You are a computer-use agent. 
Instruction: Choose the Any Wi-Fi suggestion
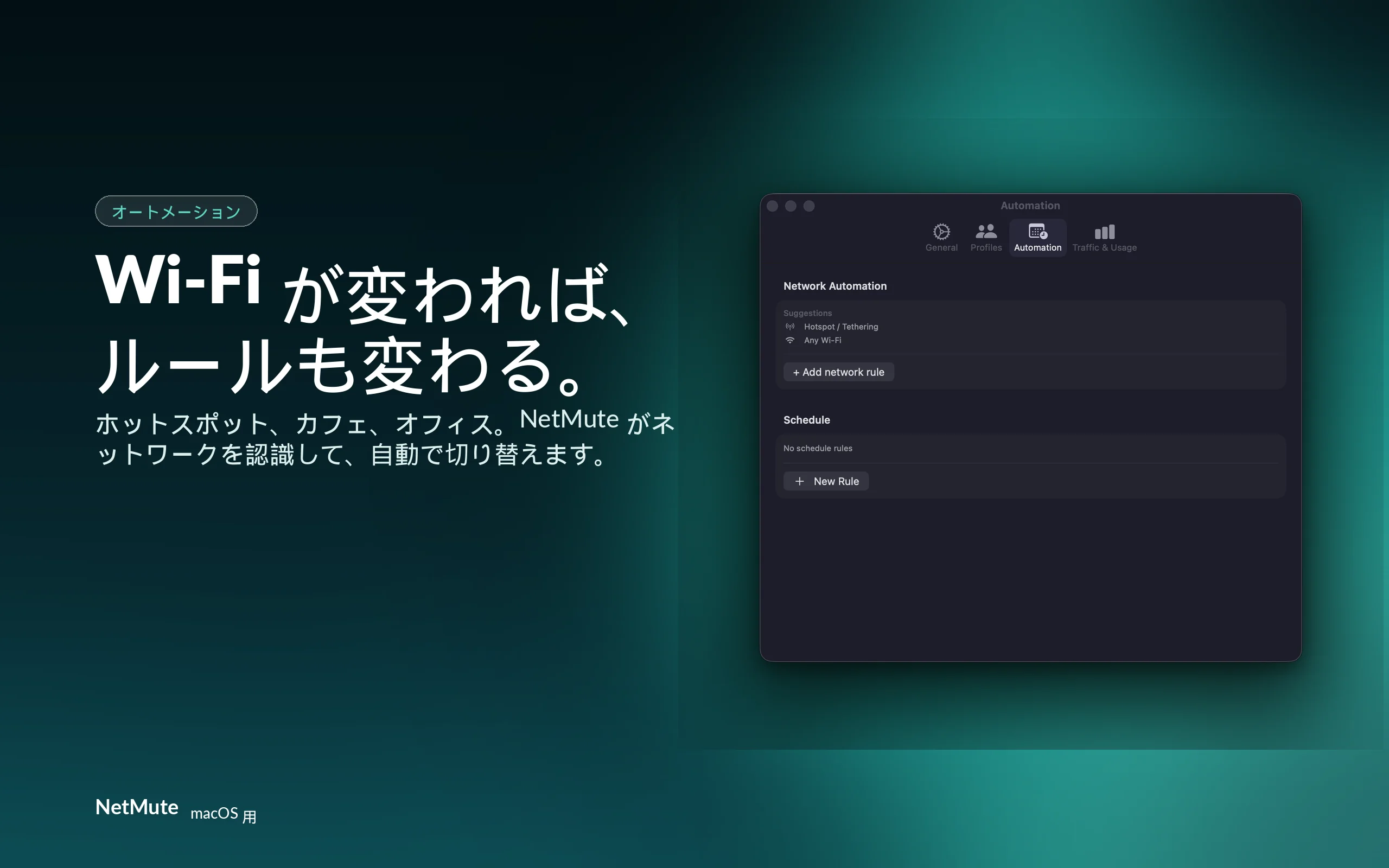(823, 341)
